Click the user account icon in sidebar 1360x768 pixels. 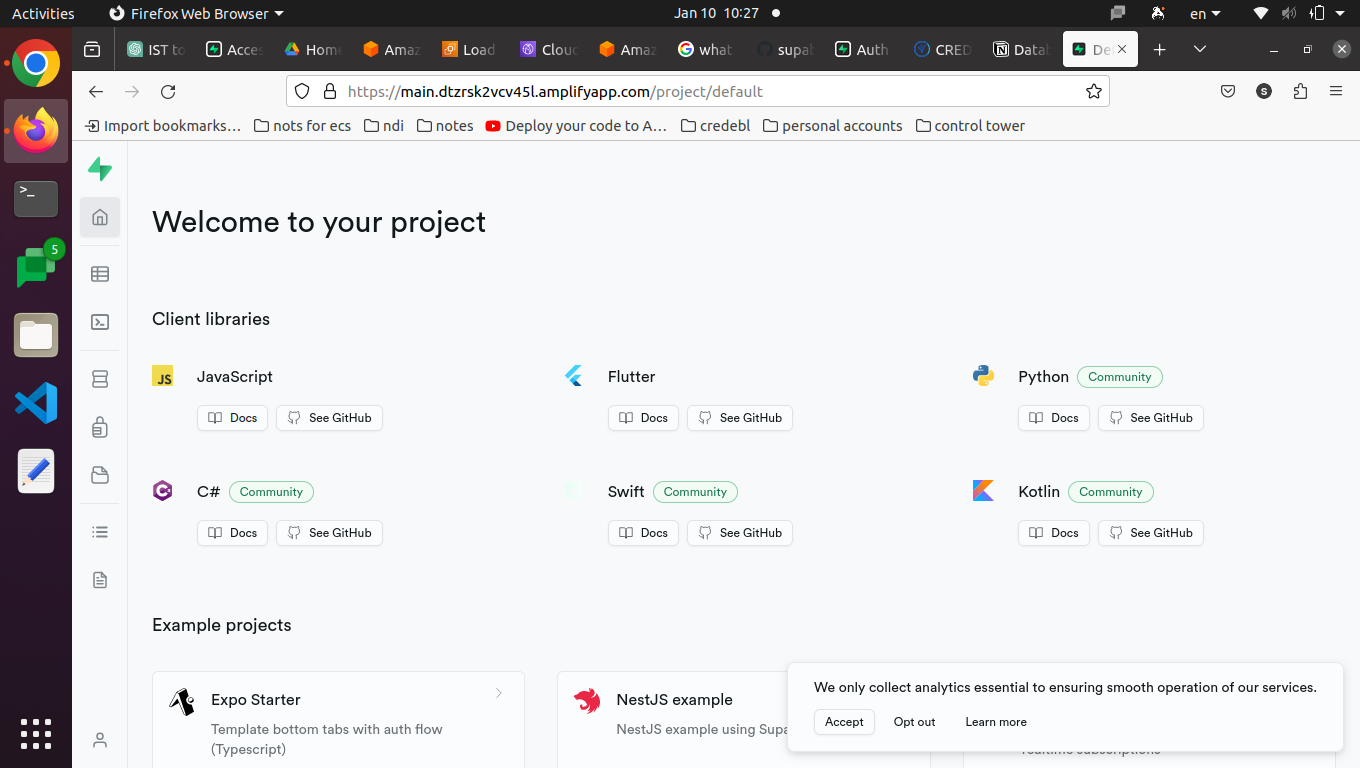(100, 740)
